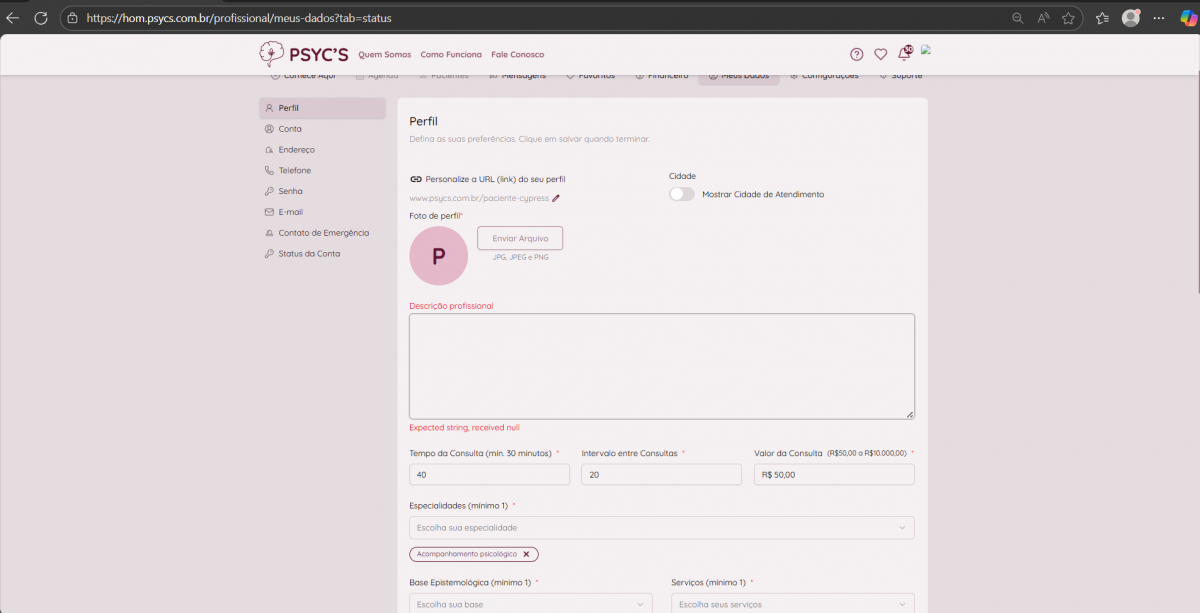The image size is (1200, 613).
Task: Click the browser favorites star icon
Action: (1068, 18)
